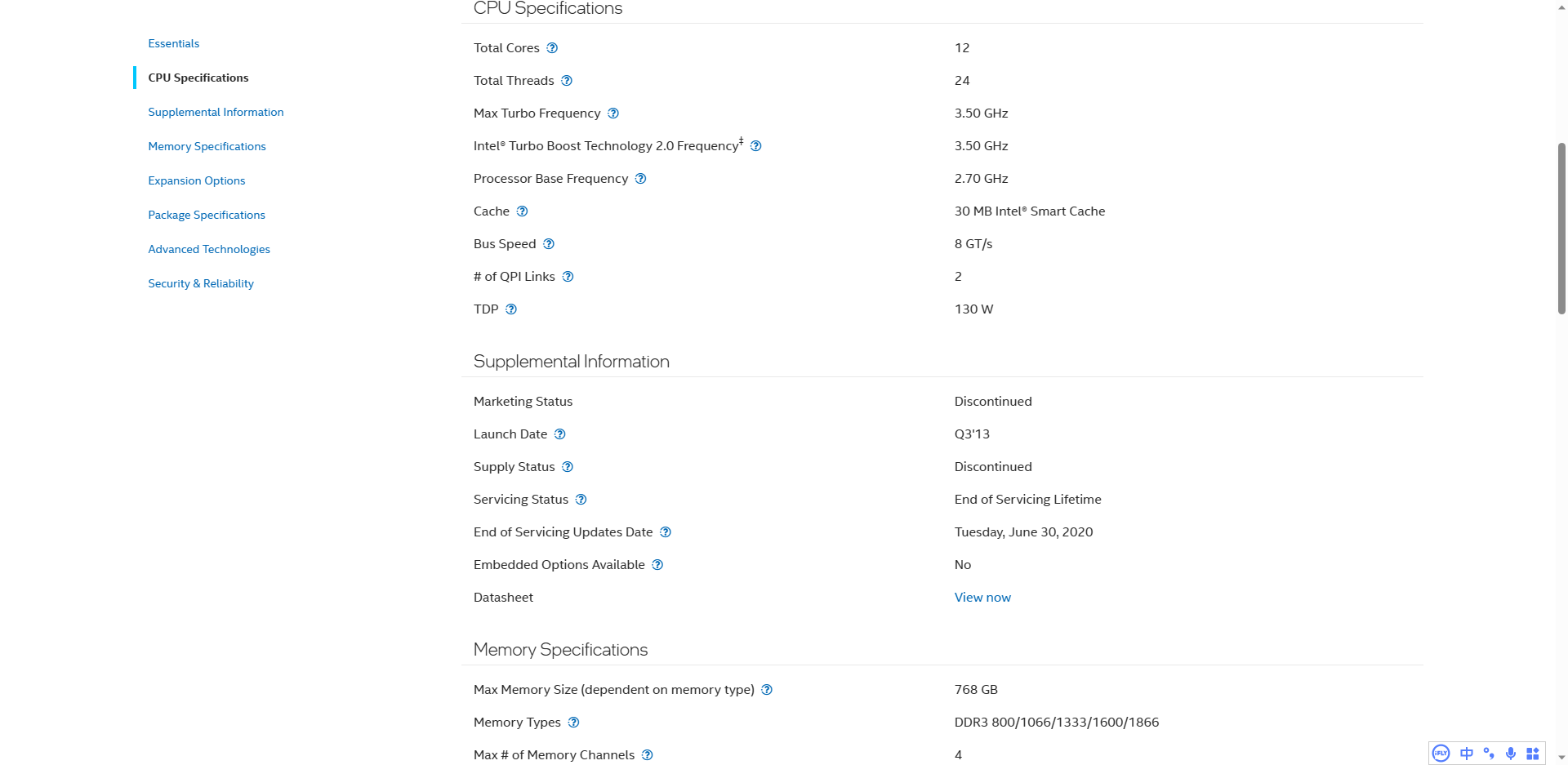1568x765 pixels.
Task: Show info for Bus Speed help icon
Action: pos(549,244)
